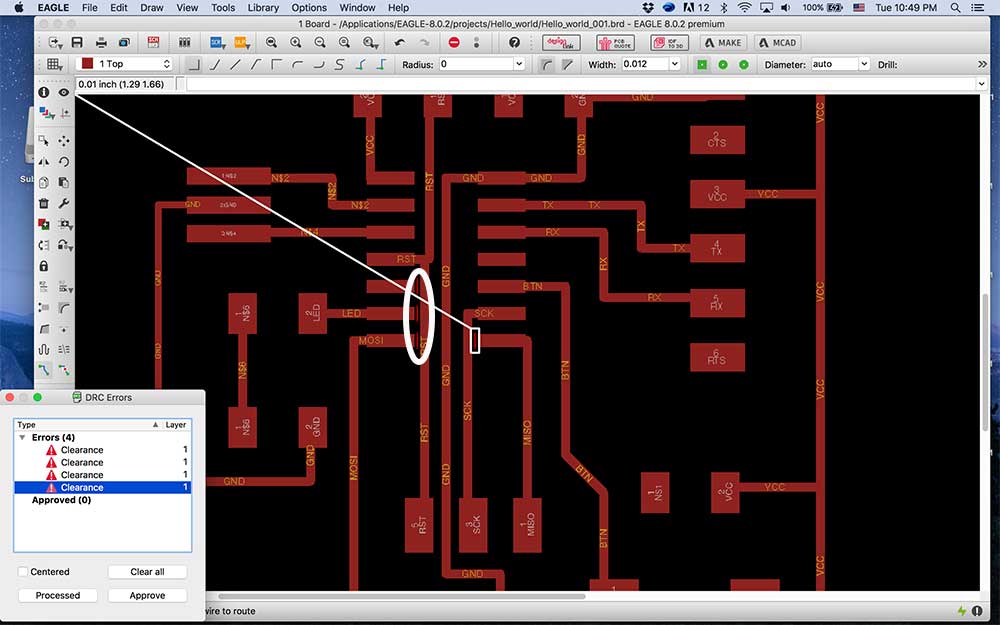
Task: Click the red layer color swatch
Action: 87,64
